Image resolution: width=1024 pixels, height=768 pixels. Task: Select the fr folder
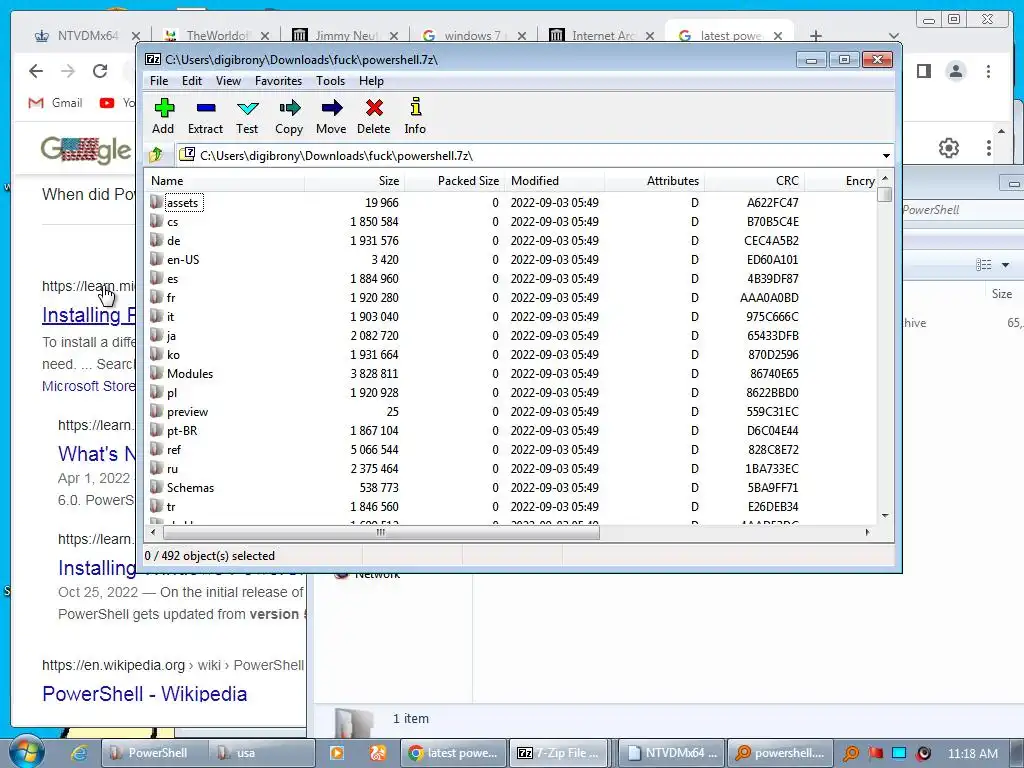click(x=171, y=298)
